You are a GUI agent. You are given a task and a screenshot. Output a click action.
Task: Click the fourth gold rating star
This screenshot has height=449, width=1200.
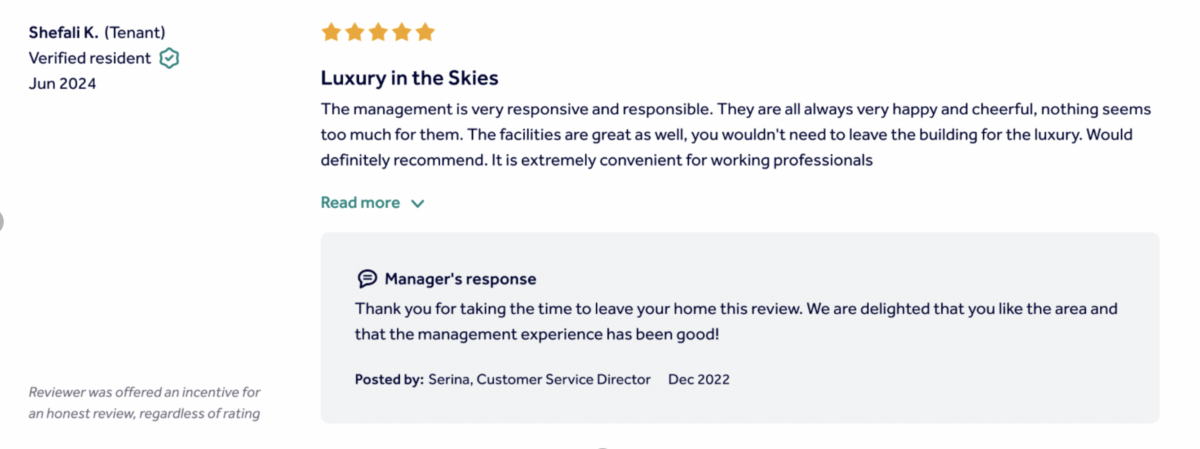tap(402, 32)
